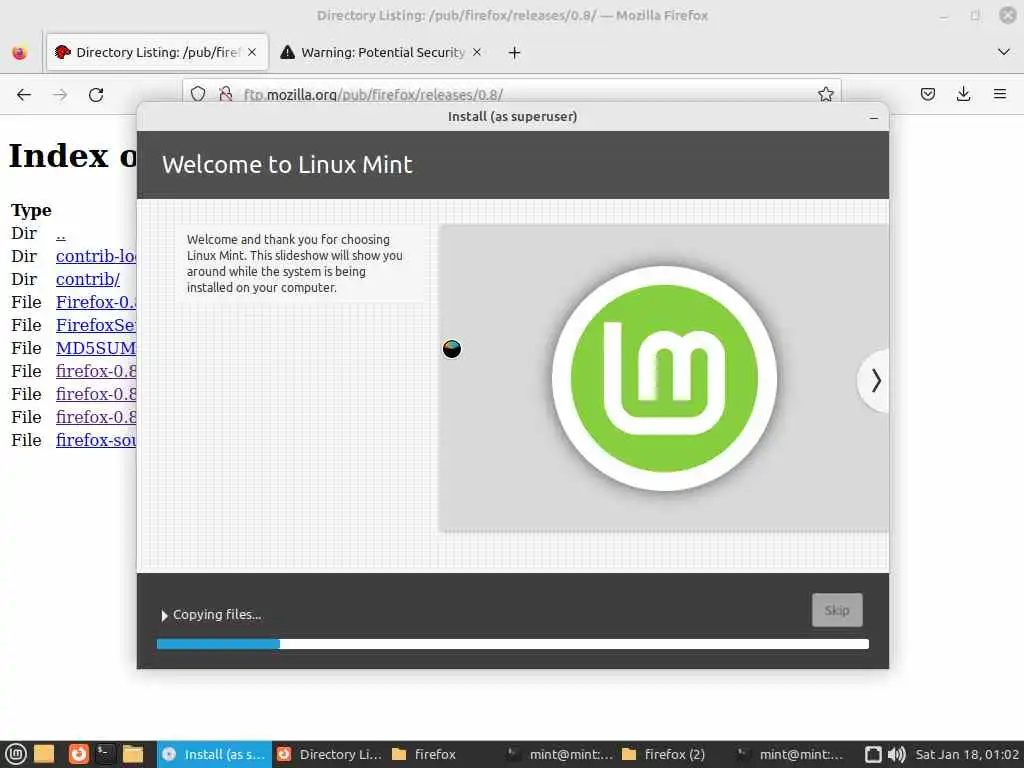1024x768 pixels.
Task: Advance slideshow with next arrow
Action: [875, 381]
